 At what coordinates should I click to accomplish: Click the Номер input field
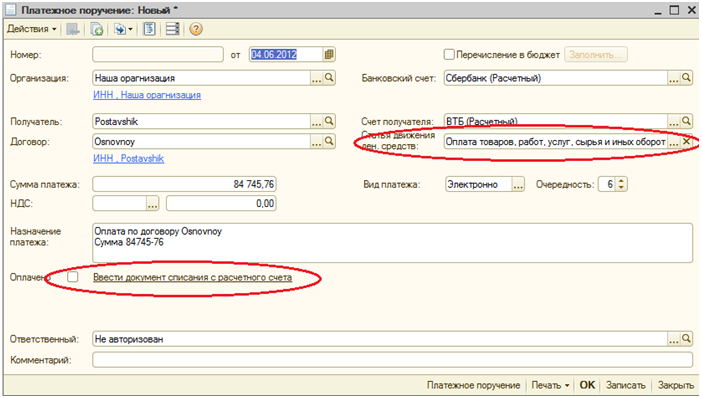click(158, 55)
